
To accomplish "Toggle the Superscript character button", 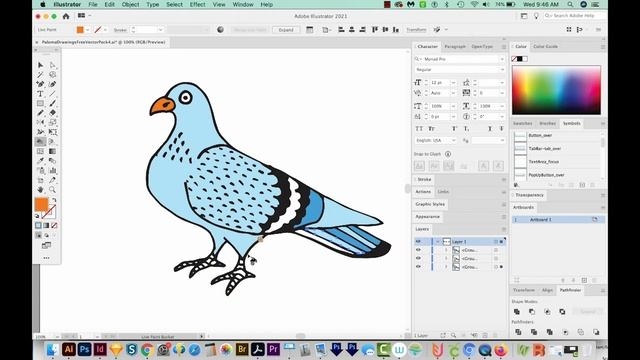I will [x=454, y=129].
